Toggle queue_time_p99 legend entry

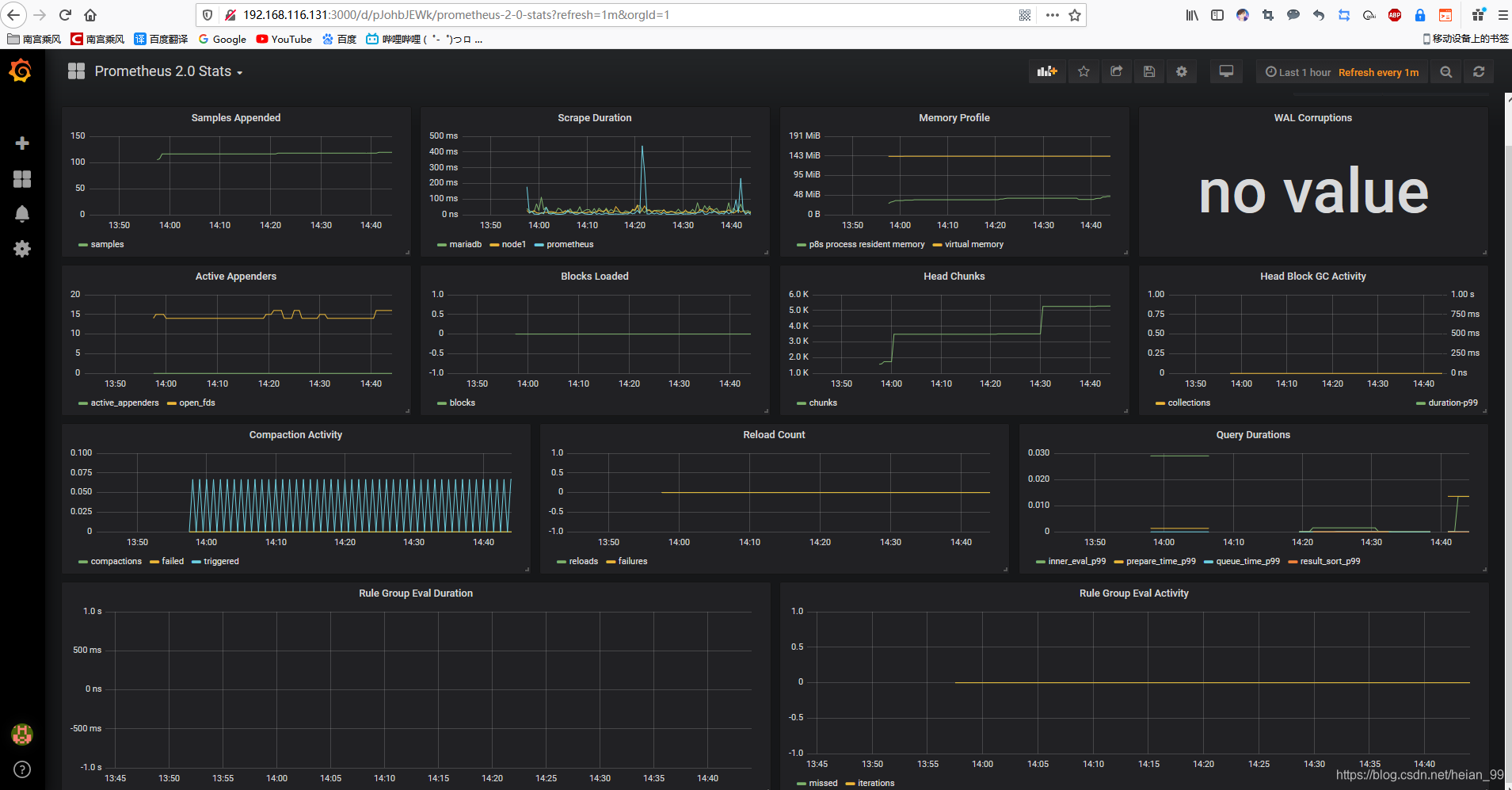pos(1247,561)
